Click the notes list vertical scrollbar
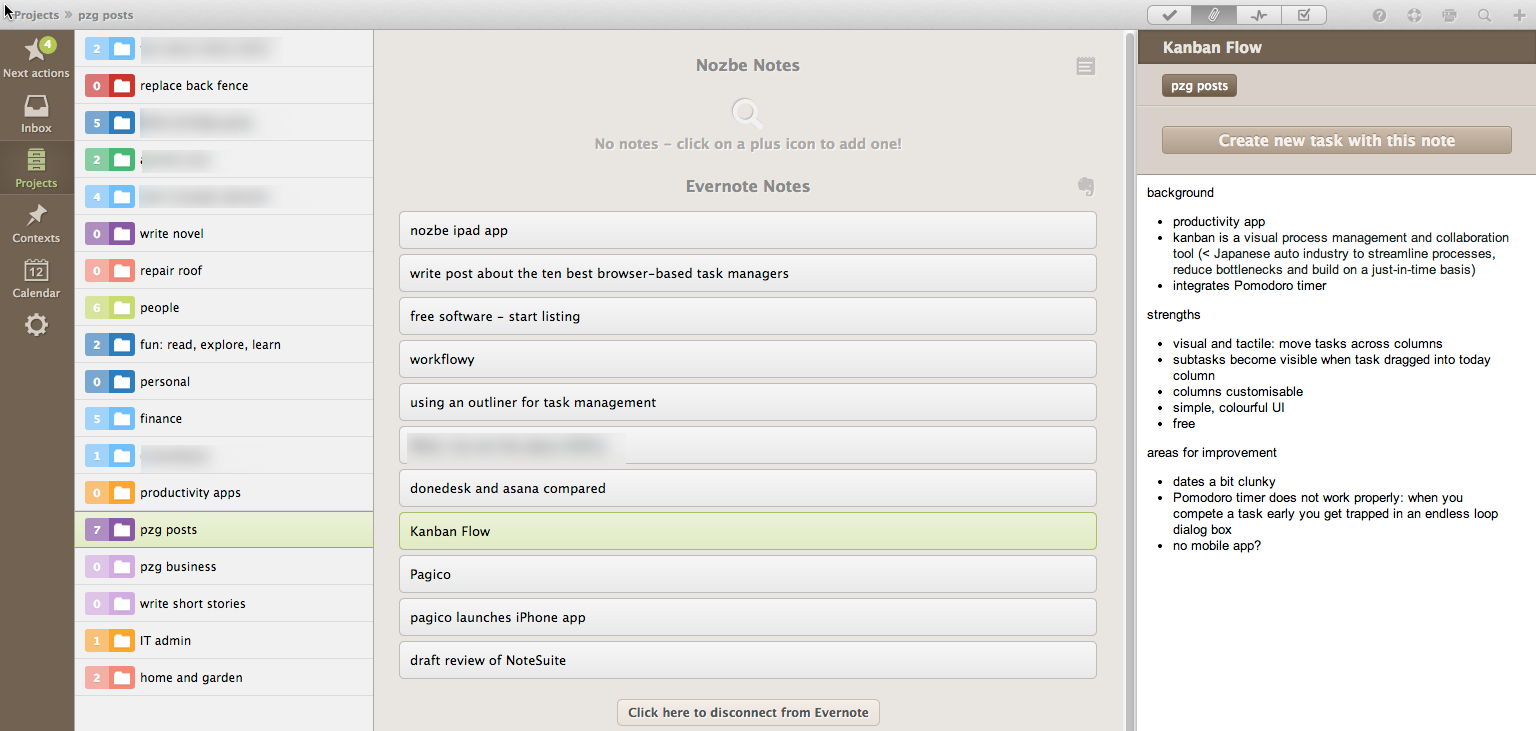Screen dimensions: 1536x731 (x=1131, y=380)
